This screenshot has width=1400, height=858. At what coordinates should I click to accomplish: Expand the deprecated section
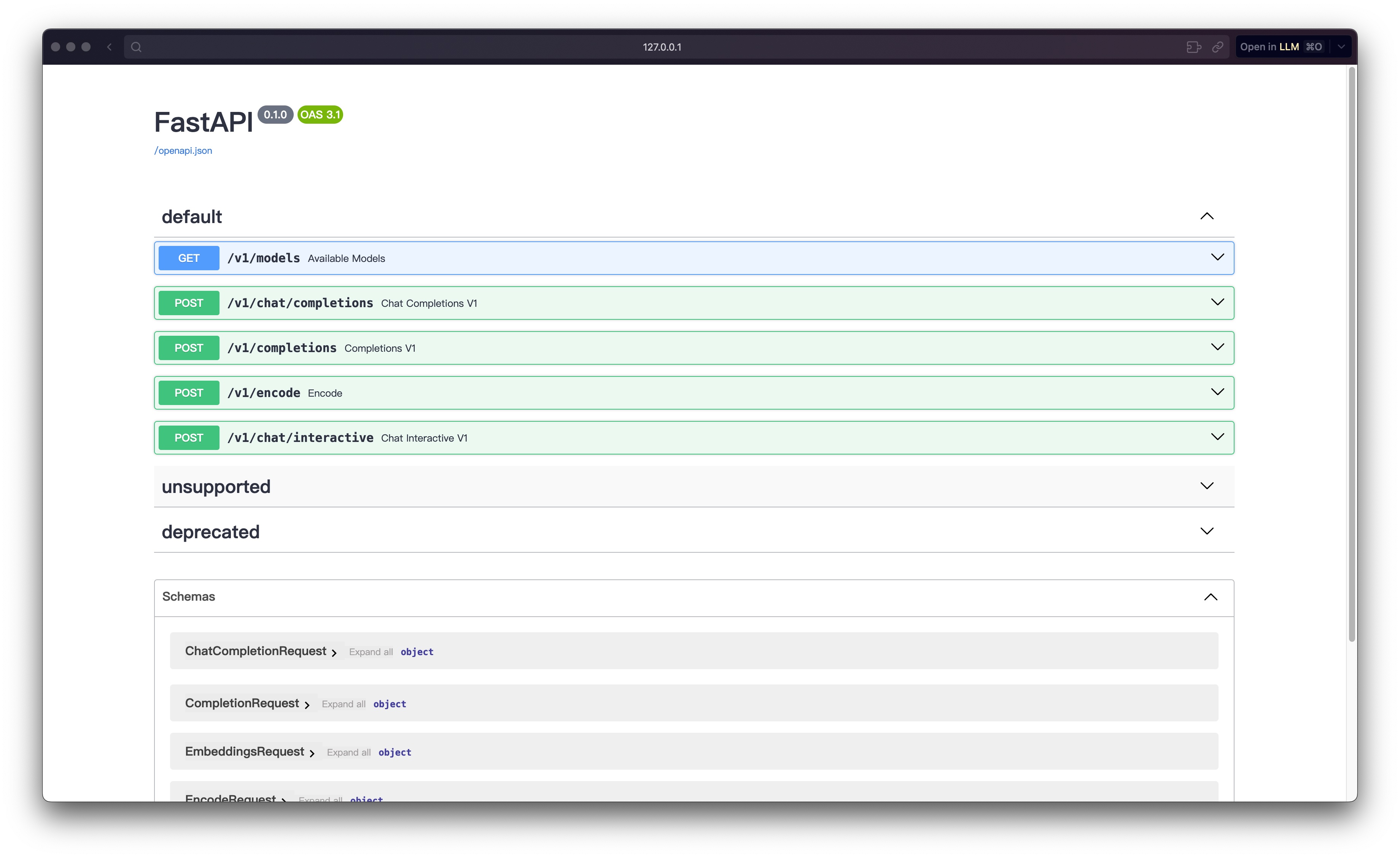[x=1206, y=531]
